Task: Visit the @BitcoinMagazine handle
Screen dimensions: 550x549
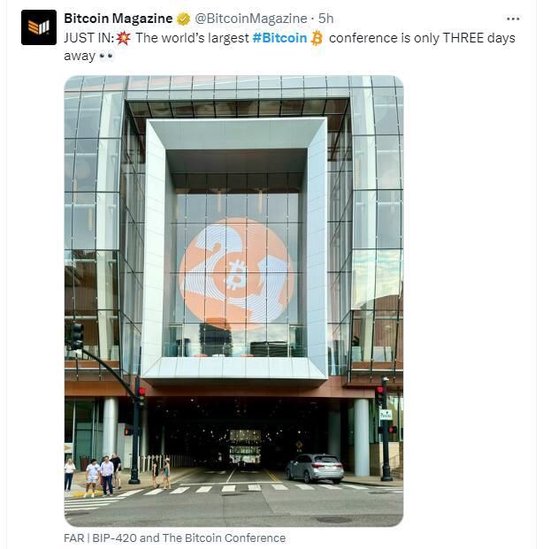Action: 251,19
